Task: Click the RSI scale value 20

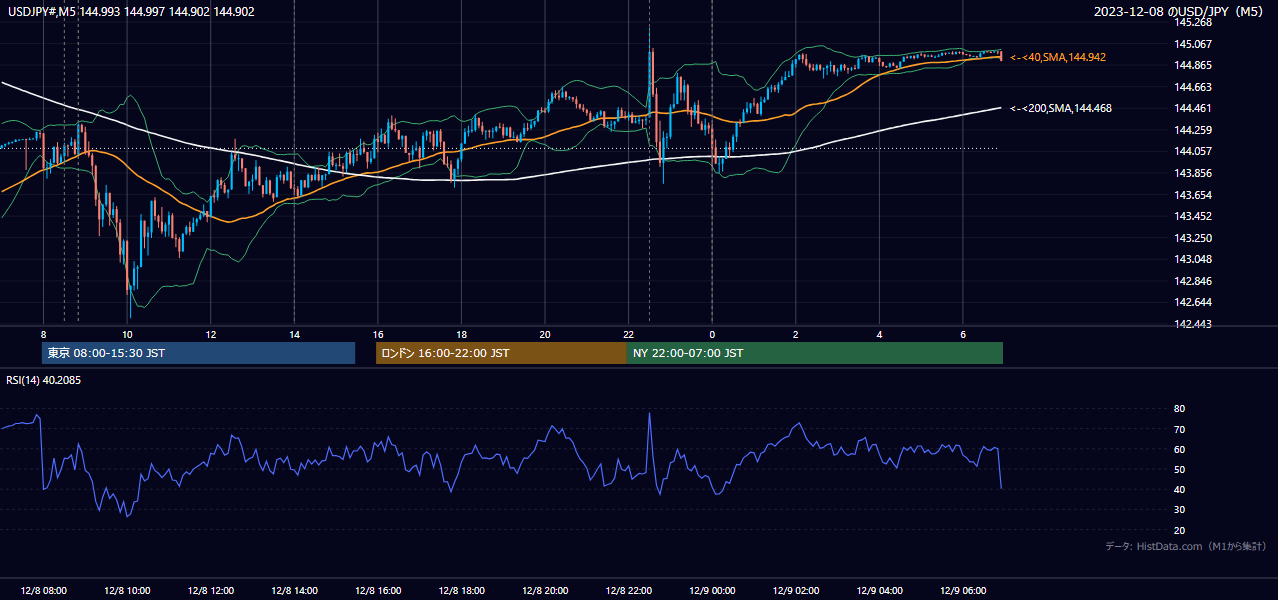Action: [x=1180, y=531]
